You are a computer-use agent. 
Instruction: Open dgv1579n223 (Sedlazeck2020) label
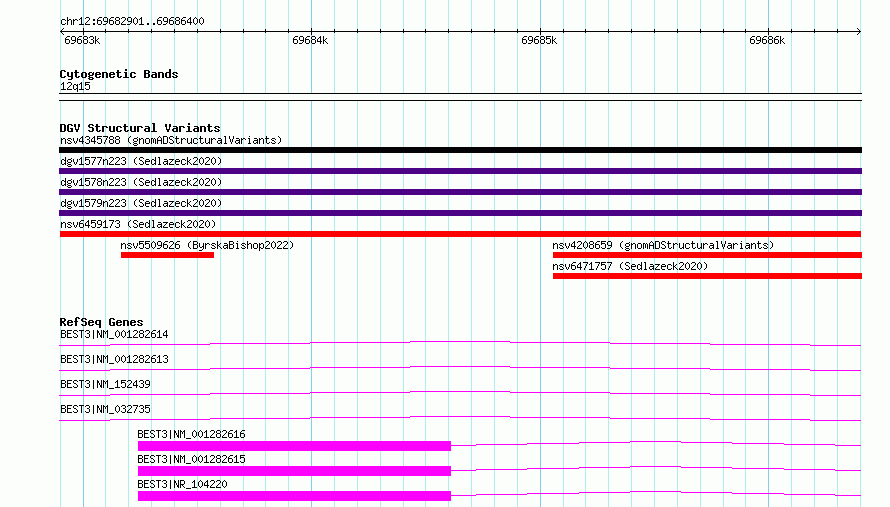[x=141, y=203]
